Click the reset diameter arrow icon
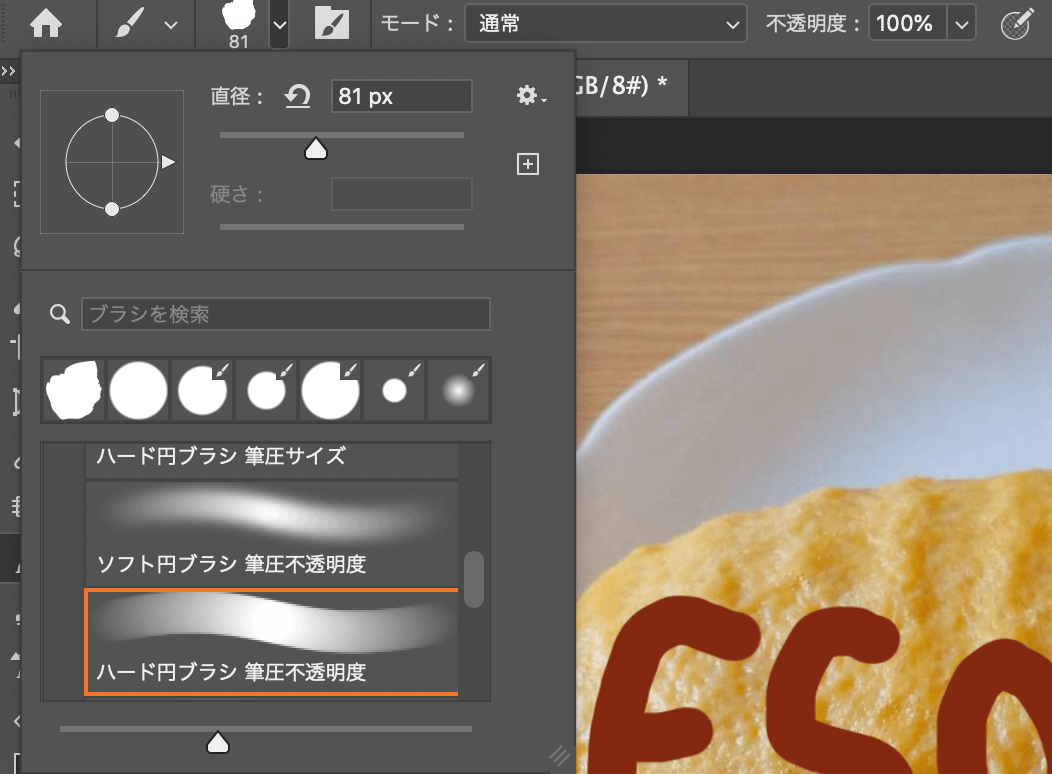The image size is (1052, 774). (297, 95)
